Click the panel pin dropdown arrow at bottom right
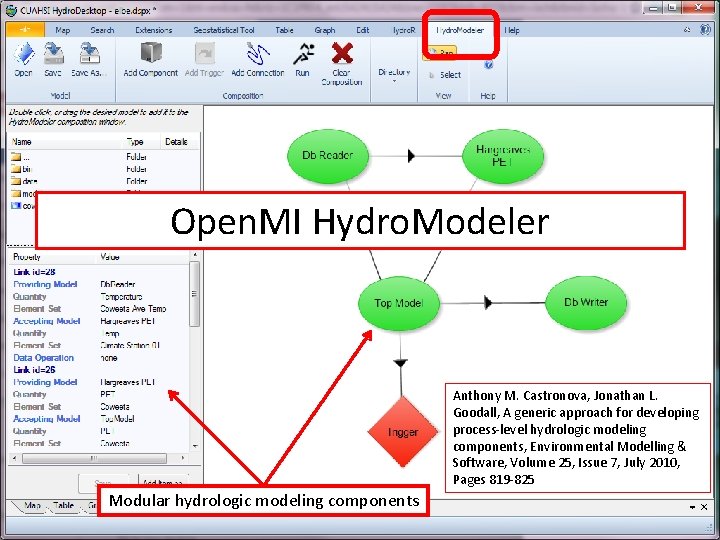 click(692, 507)
